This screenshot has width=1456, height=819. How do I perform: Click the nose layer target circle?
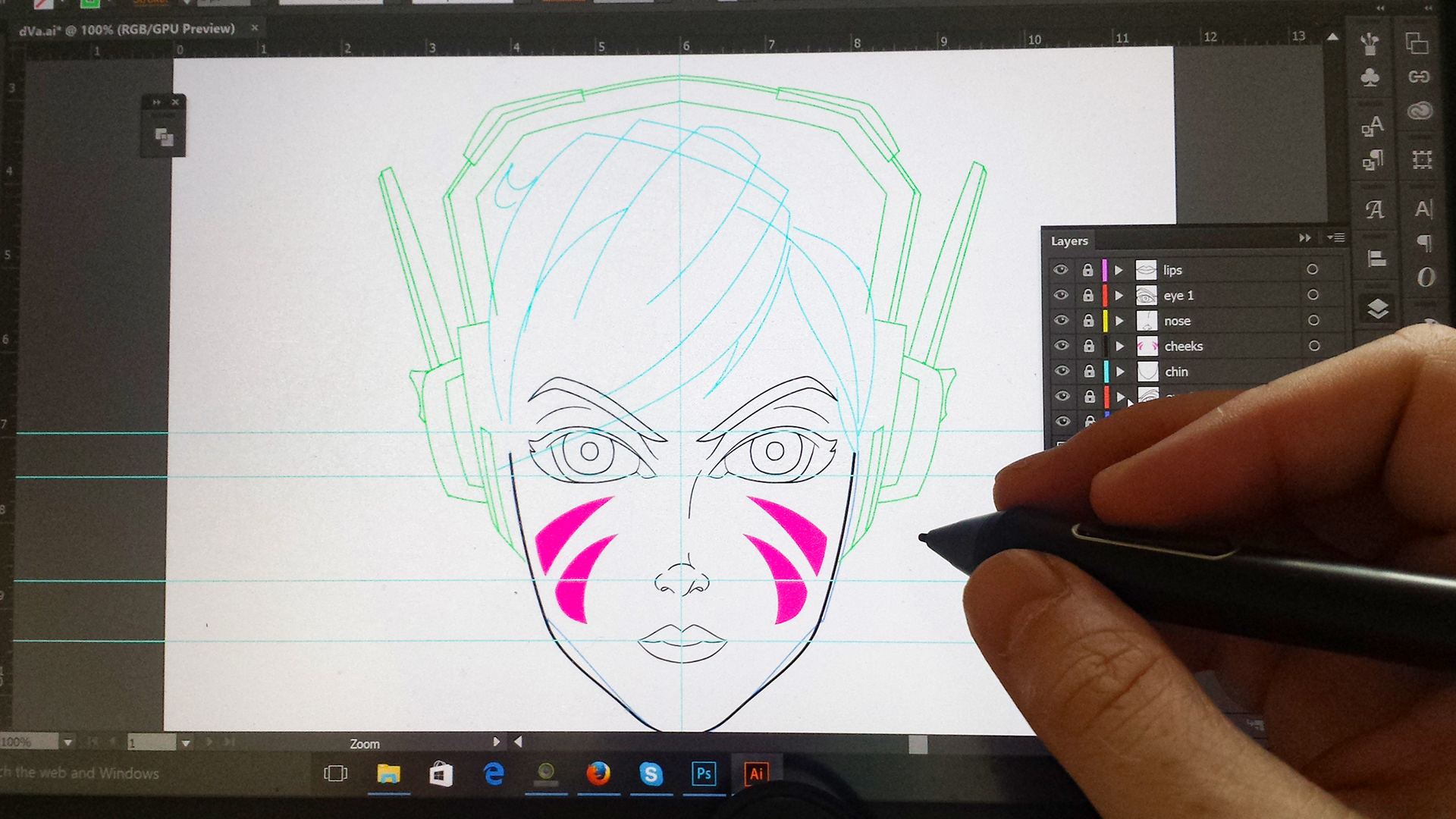pyautogui.click(x=1313, y=320)
